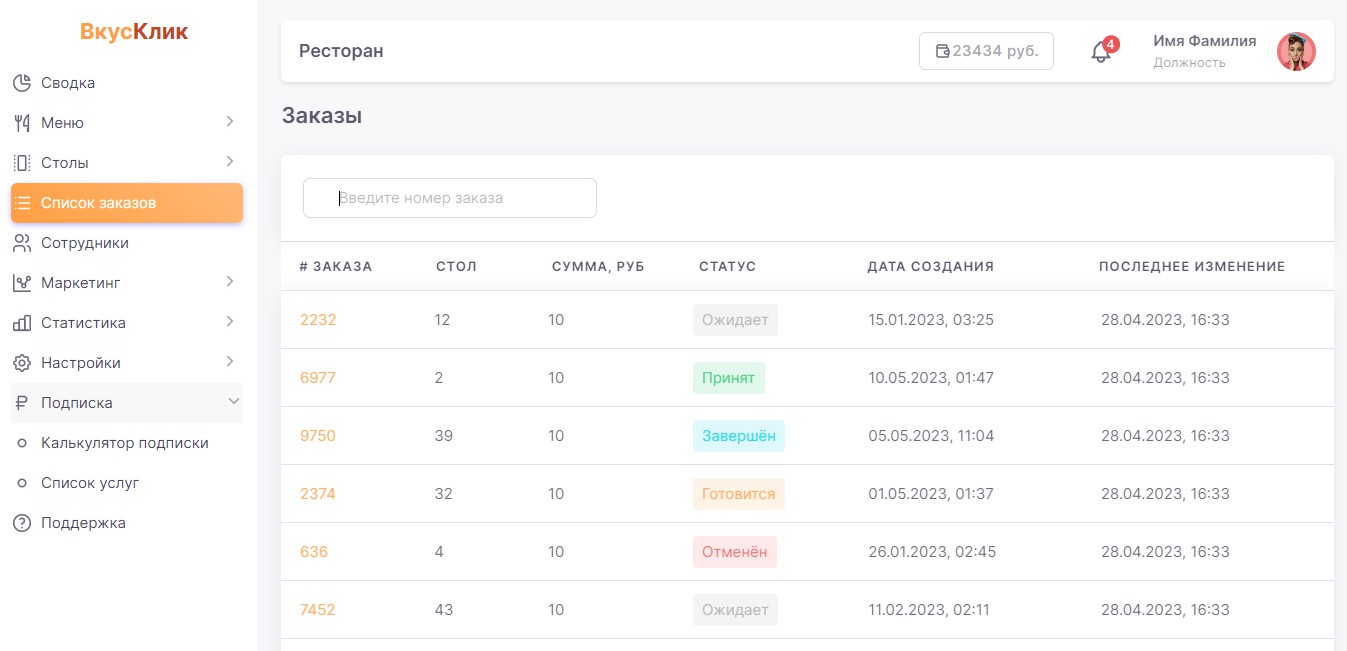The width and height of the screenshot is (1347, 651).
Task: Open the user profile avatar
Action: tap(1296, 52)
